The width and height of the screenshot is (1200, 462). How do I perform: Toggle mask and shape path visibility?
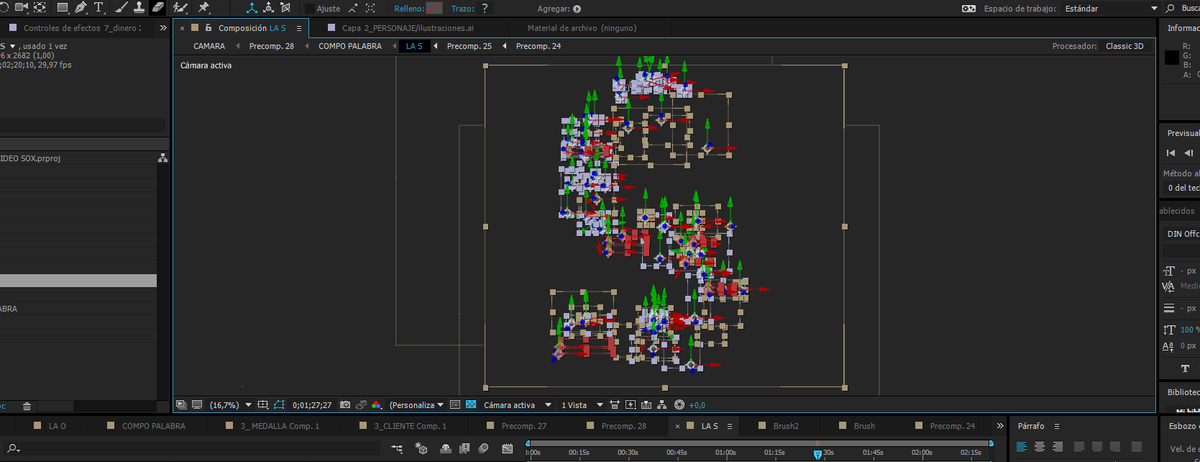279,404
